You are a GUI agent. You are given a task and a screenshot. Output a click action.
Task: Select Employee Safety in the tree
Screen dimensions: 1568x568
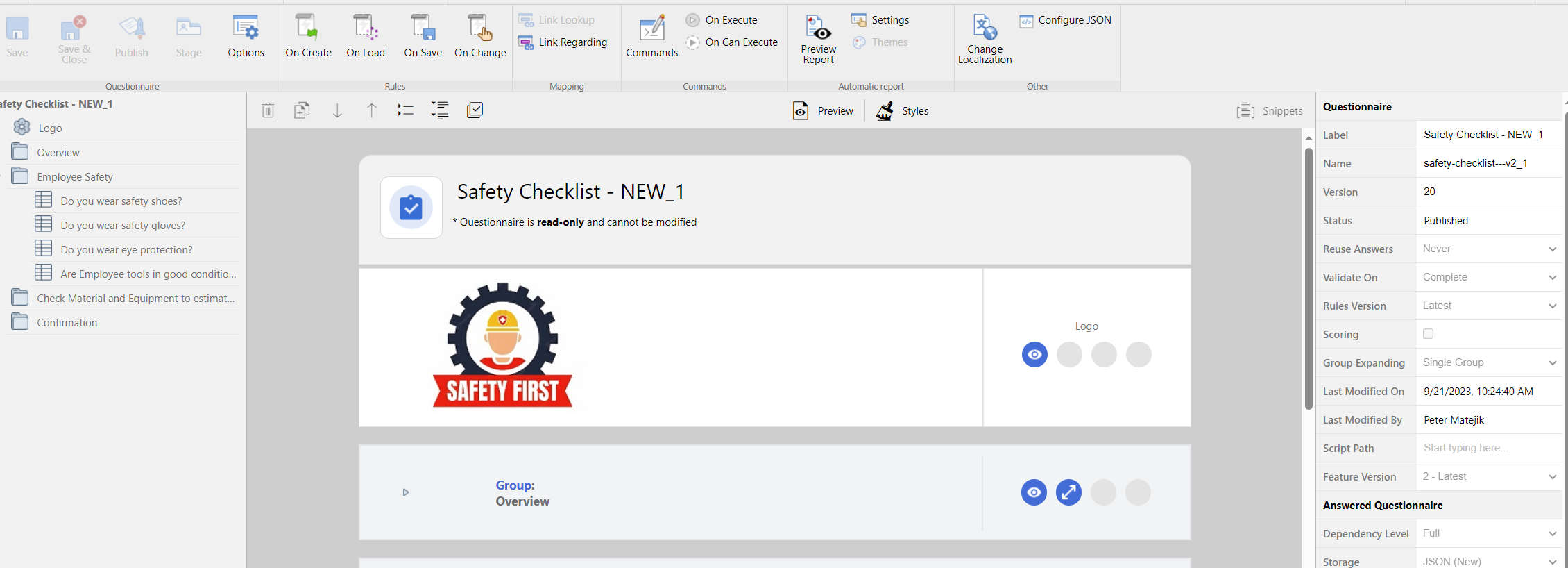pos(75,177)
